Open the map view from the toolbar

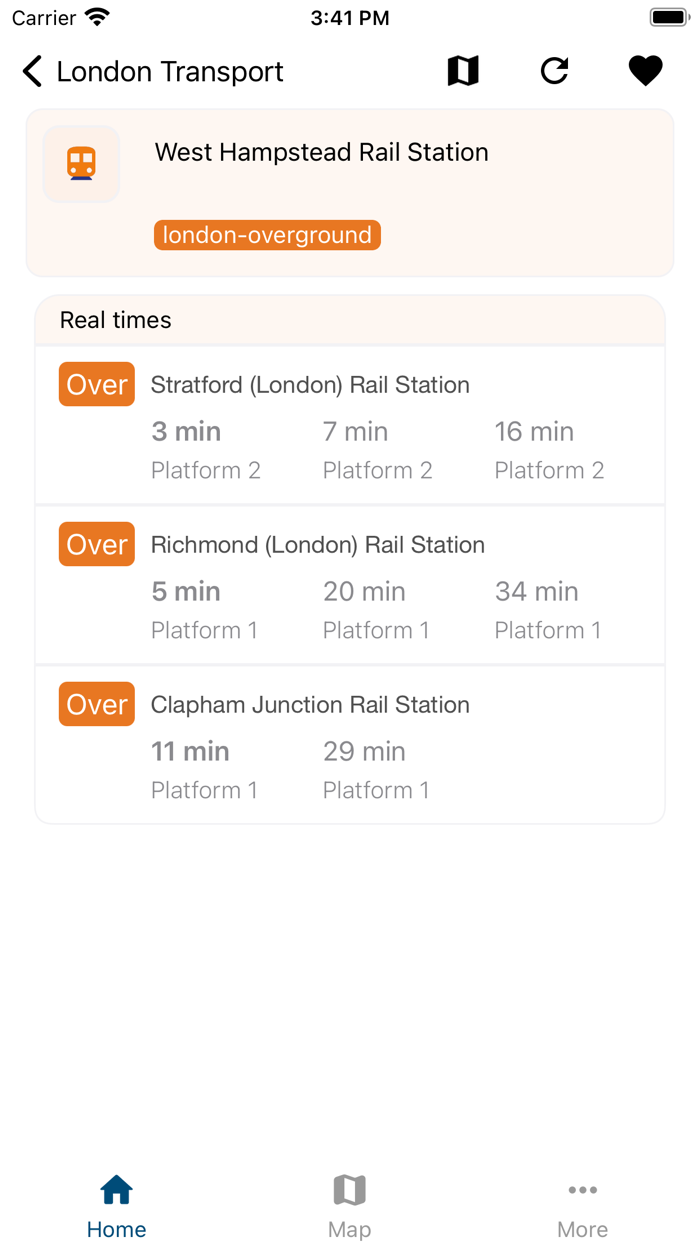(x=462, y=71)
